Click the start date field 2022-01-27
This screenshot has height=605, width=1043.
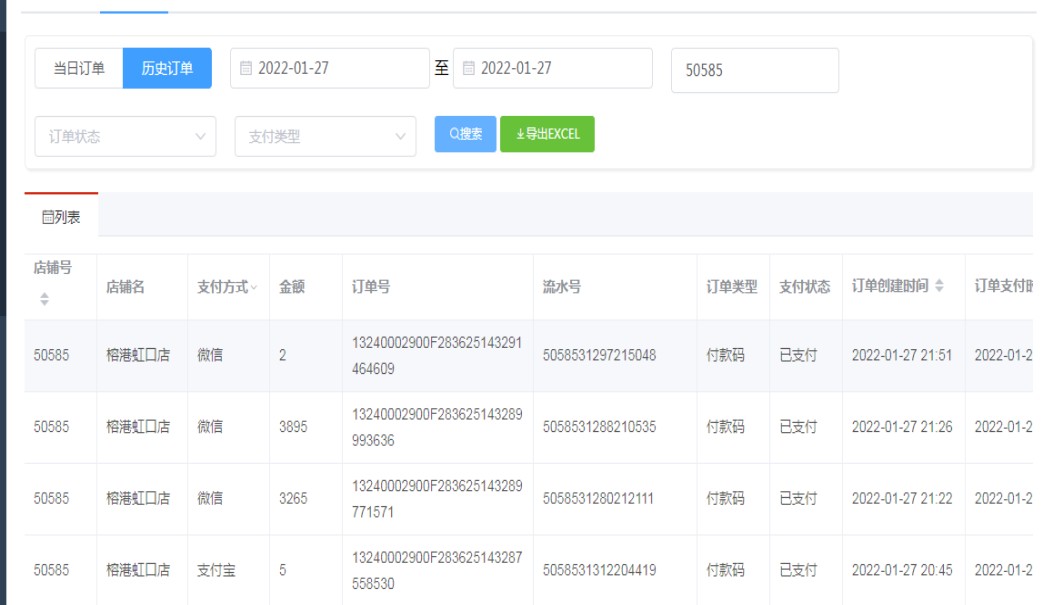pos(335,69)
